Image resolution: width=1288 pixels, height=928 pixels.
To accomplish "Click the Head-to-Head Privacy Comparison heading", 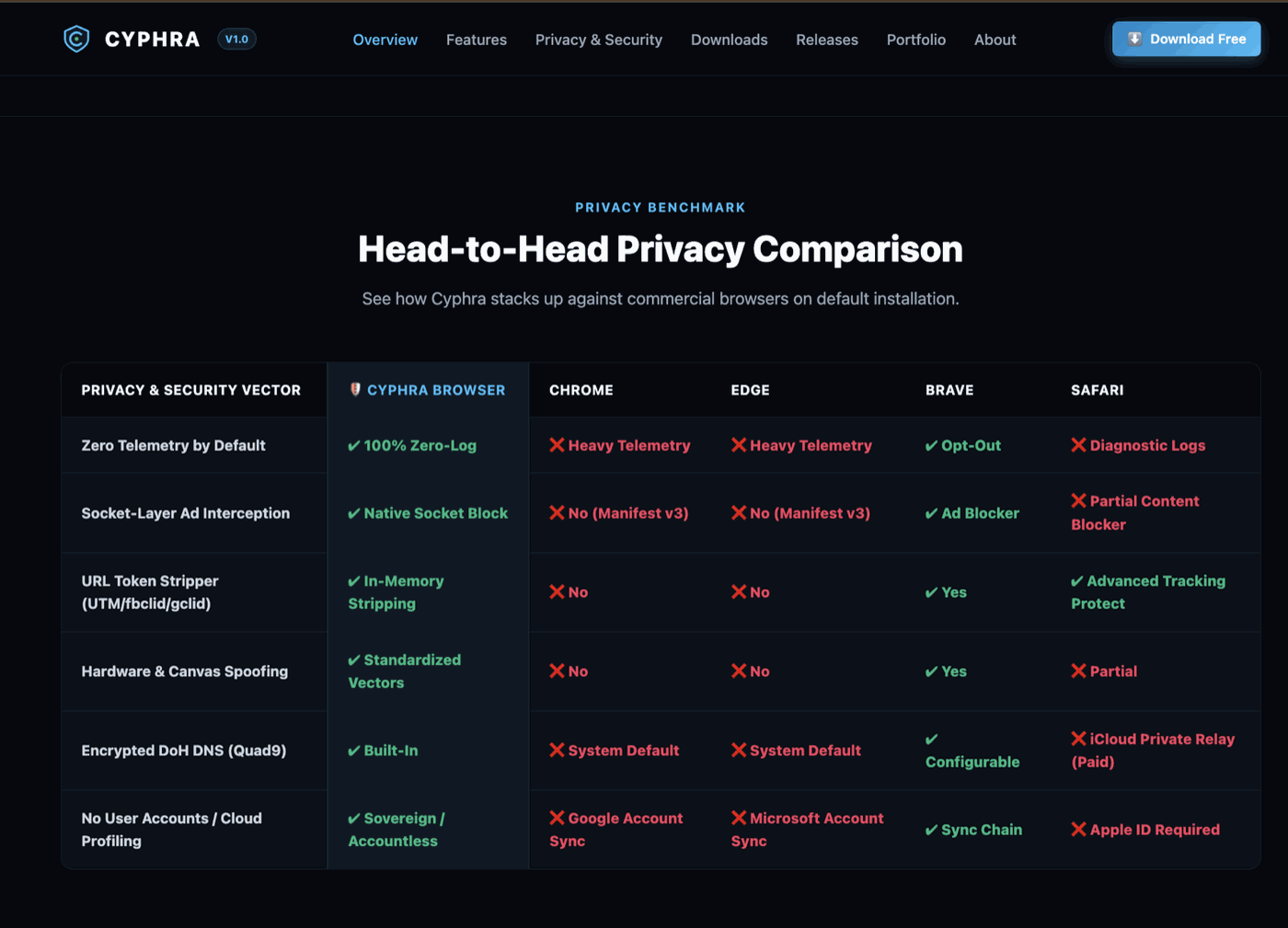I will pos(661,249).
